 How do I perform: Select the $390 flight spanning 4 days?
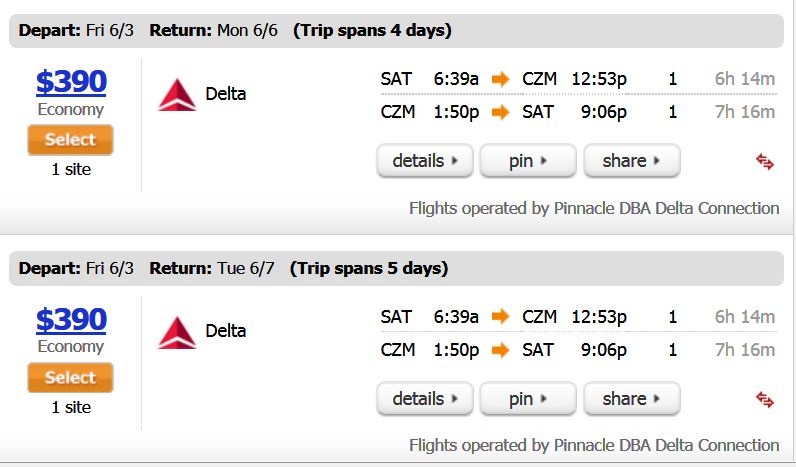[x=70, y=140]
